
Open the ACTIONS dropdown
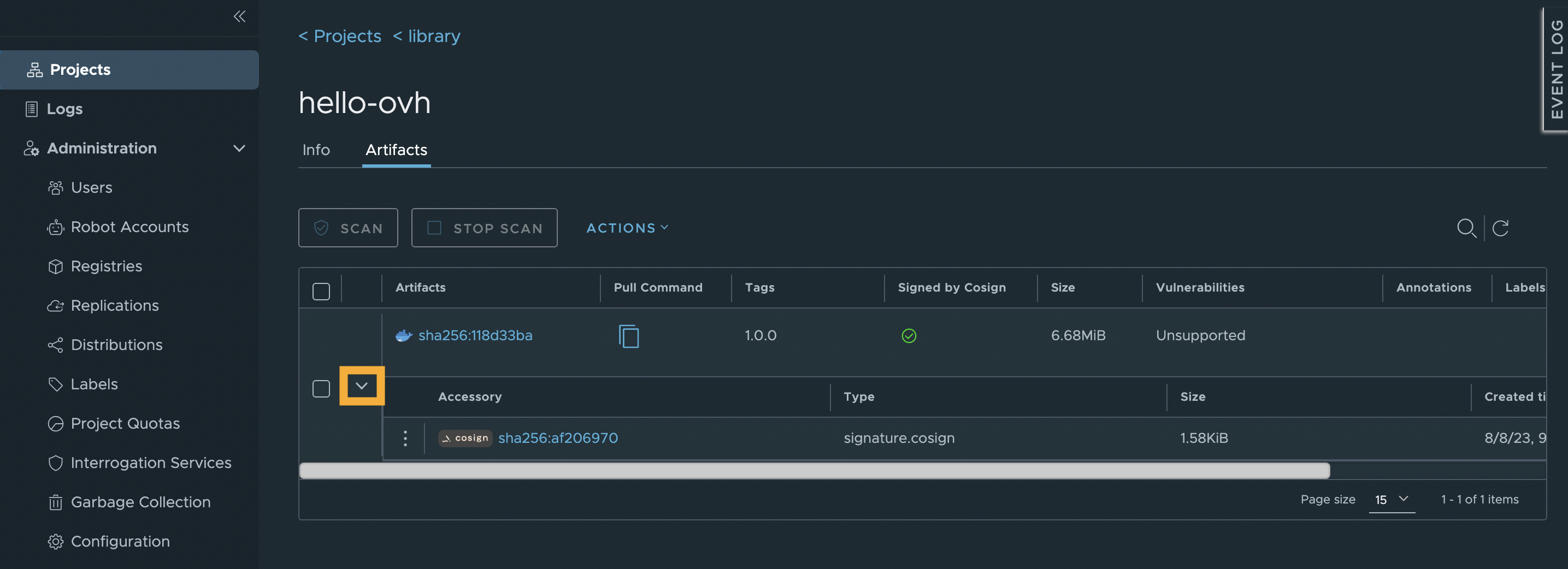click(x=626, y=228)
